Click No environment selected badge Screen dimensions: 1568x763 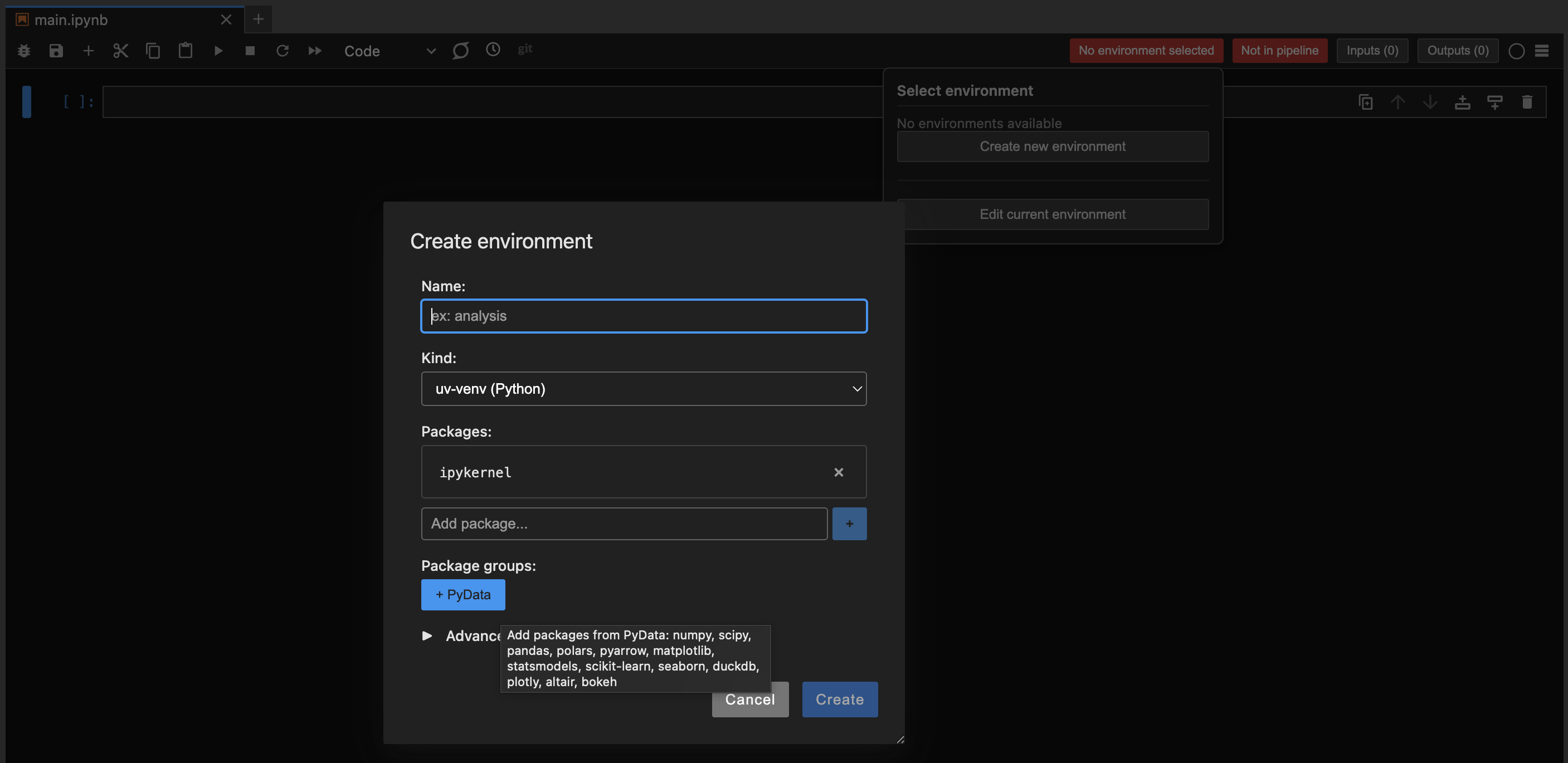point(1146,51)
